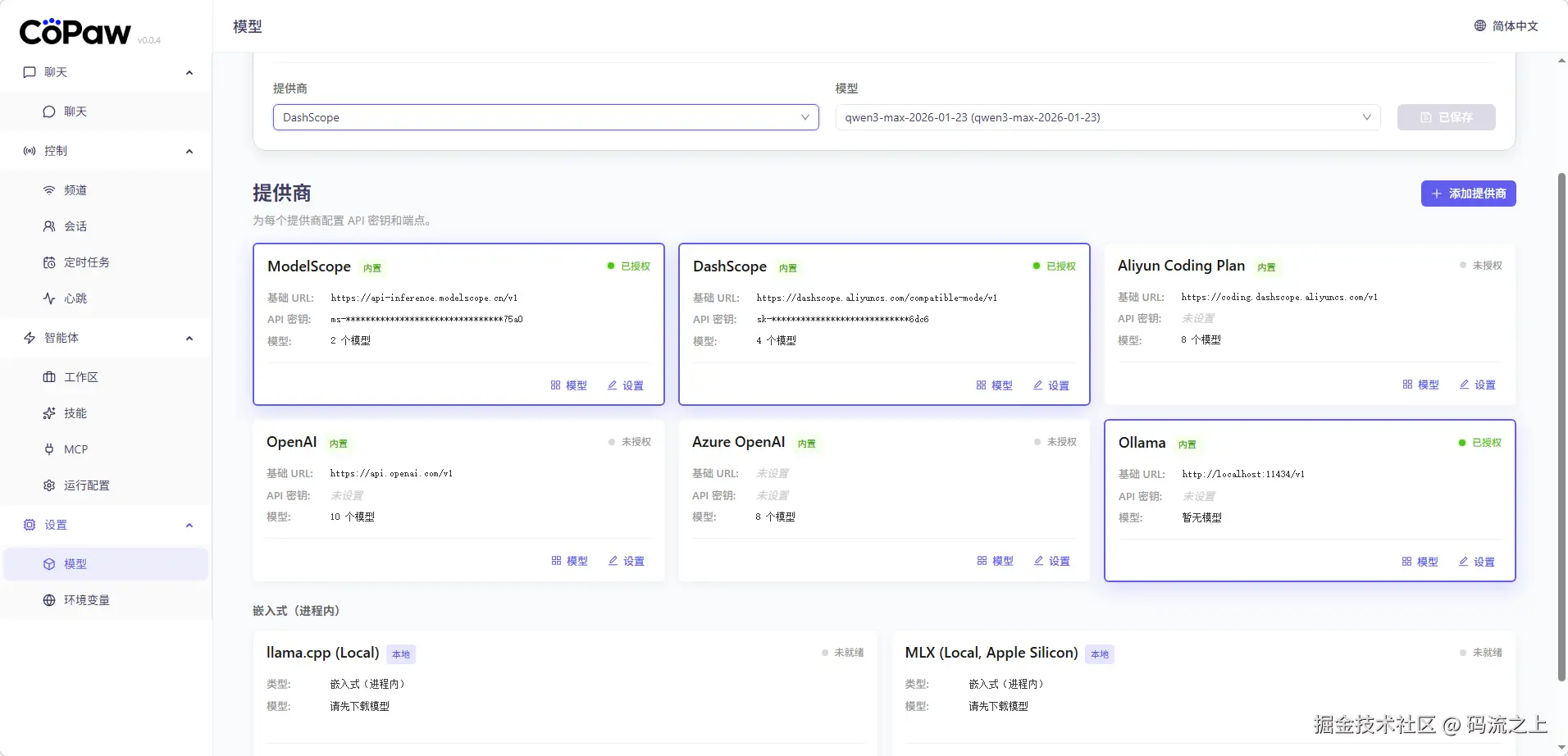Select the 模型 menu item in sidebar
The image size is (1568, 756).
pyautogui.click(x=75, y=564)
